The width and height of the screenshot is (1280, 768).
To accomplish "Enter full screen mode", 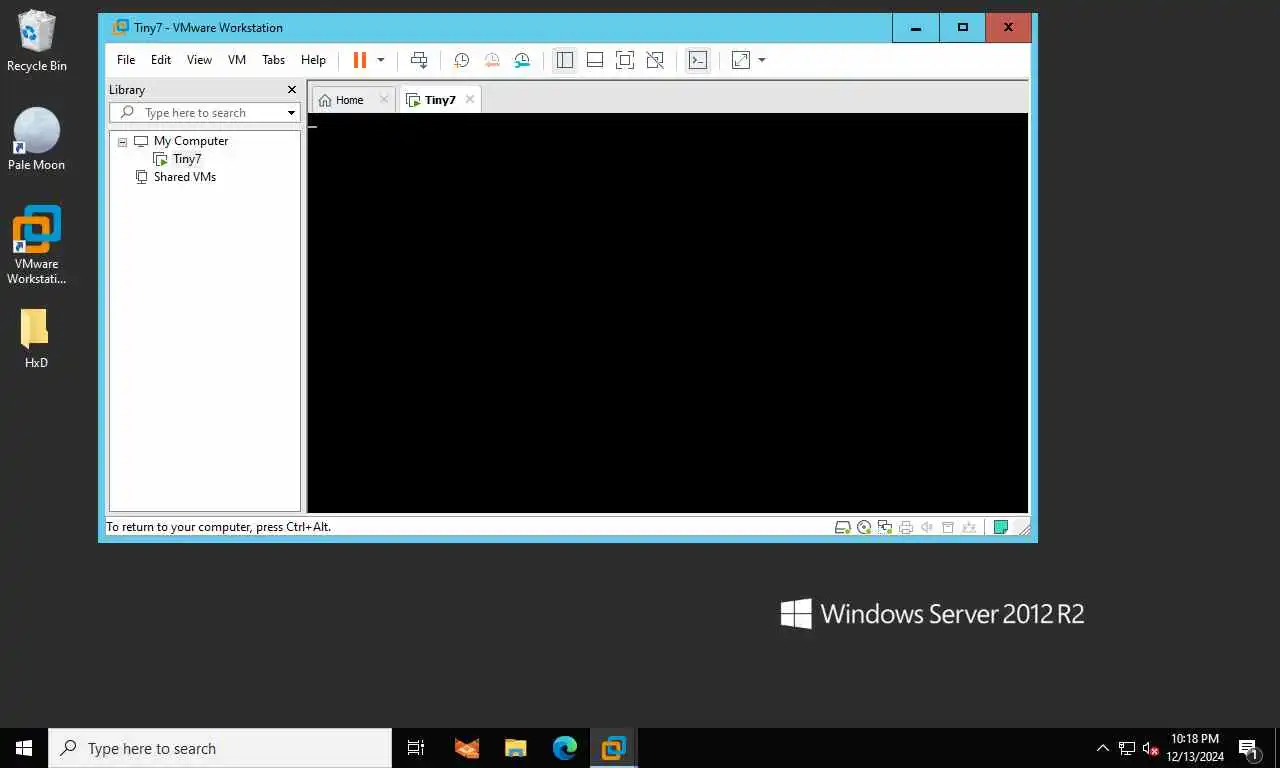I will pos(625,60).
